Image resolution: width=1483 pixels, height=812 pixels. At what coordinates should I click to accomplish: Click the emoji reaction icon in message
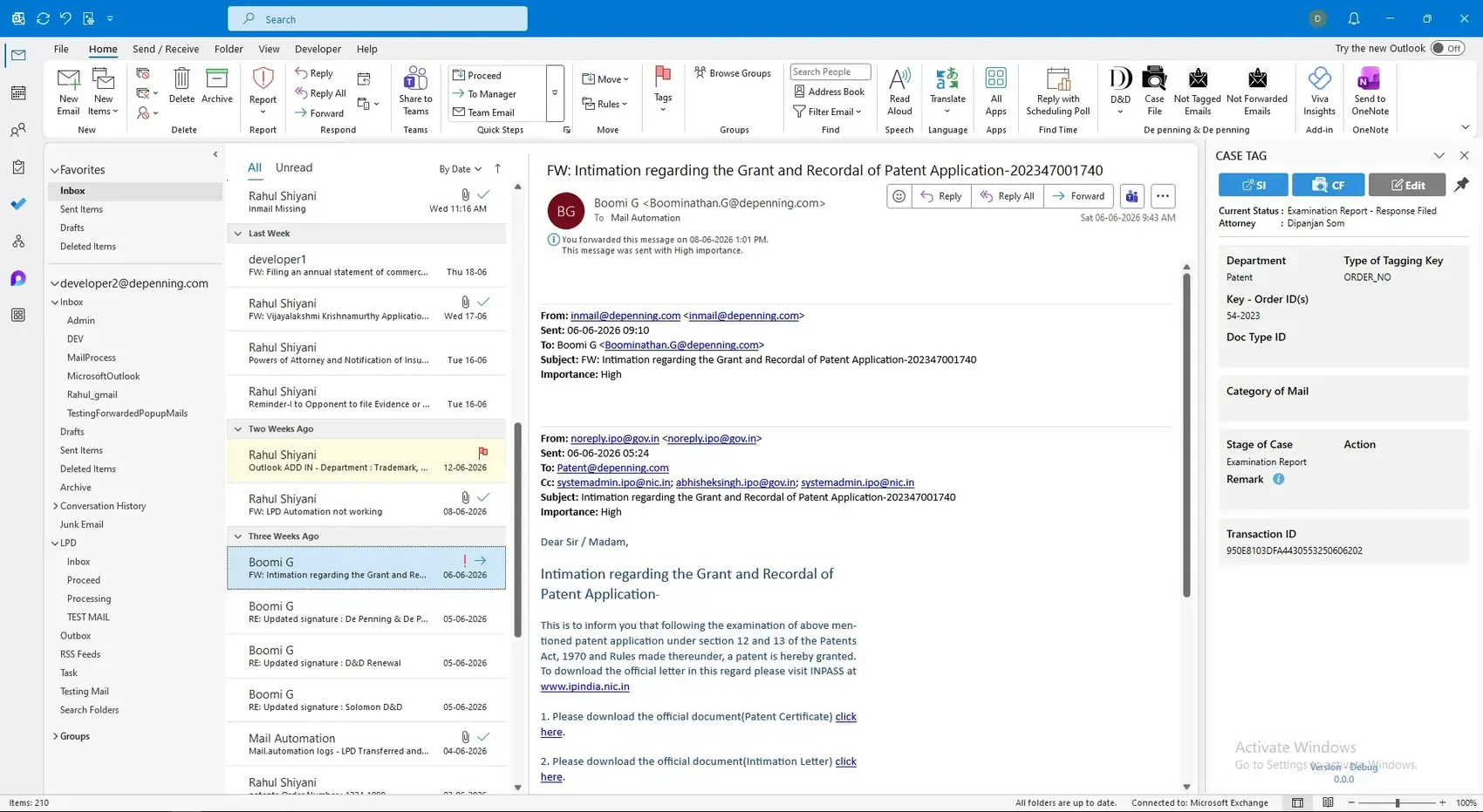tap(899, 196)
